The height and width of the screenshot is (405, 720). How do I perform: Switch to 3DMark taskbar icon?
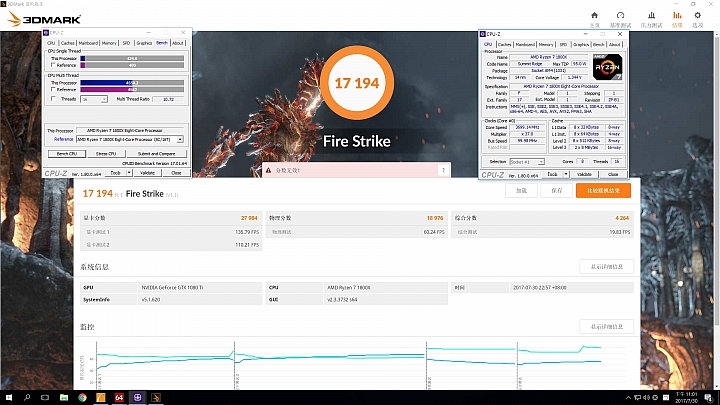pyautogui.click(x=156, y=397)
